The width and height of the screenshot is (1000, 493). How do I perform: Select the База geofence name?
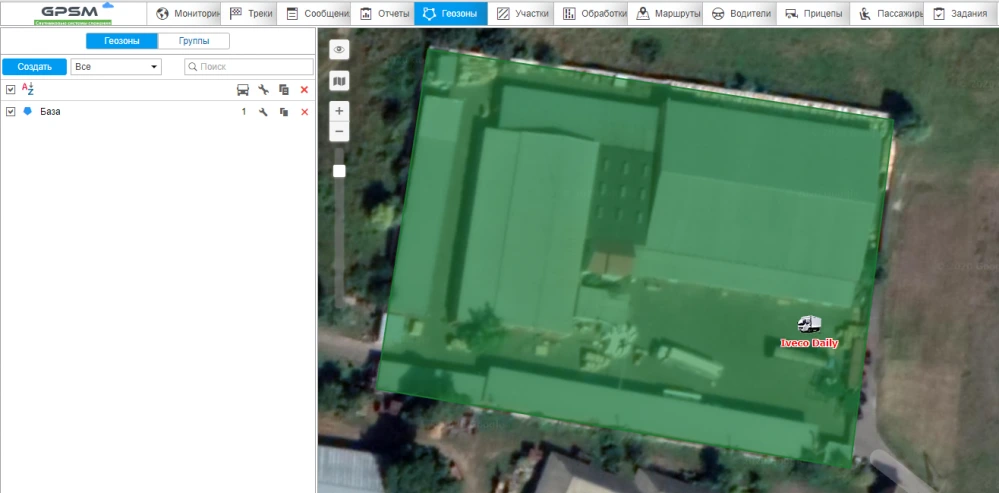pos(50,112)
